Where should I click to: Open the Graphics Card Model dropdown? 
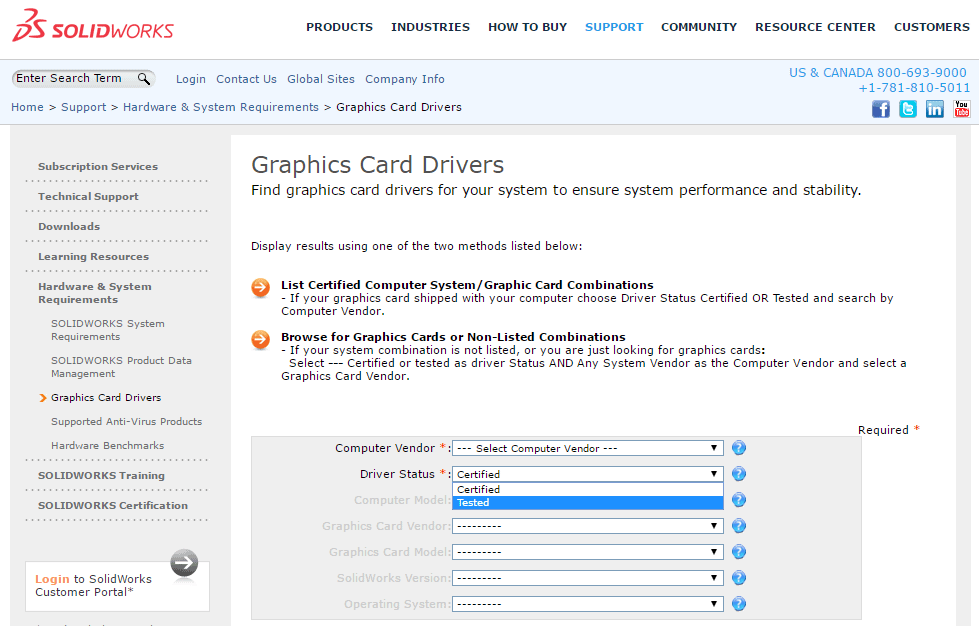point(588,552)
